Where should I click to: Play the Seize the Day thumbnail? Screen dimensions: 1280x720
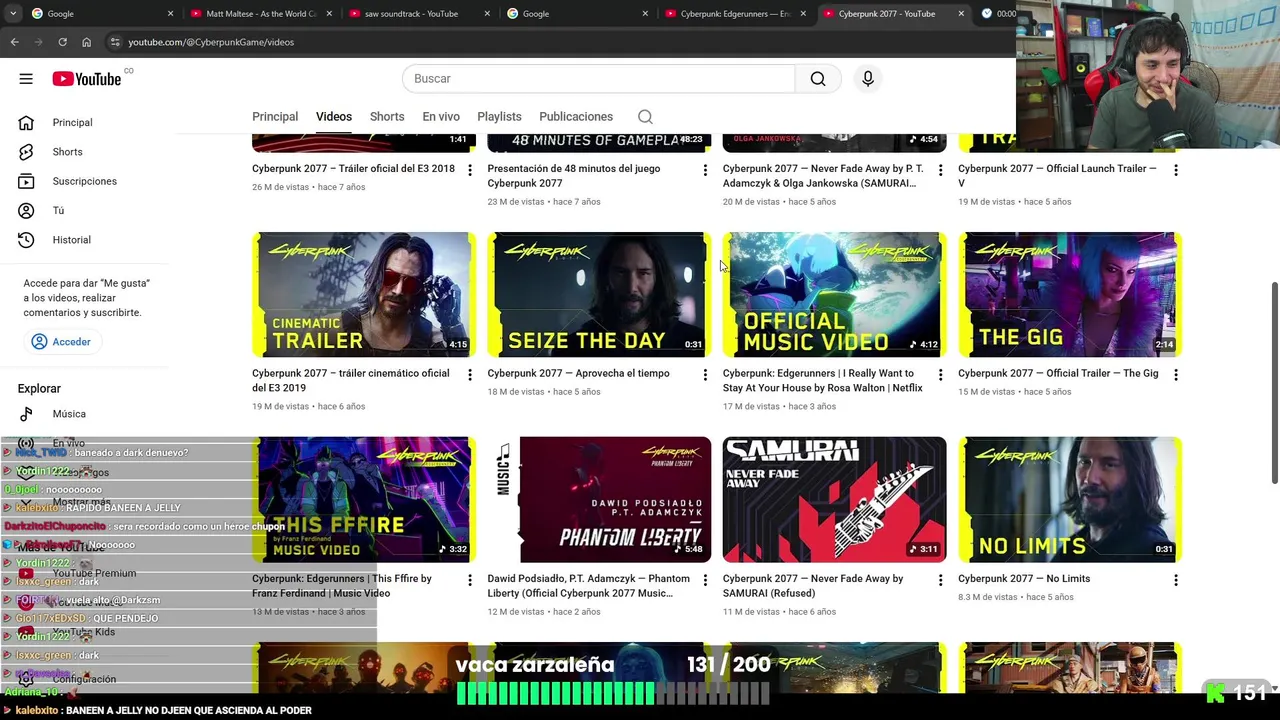pos(599,295)
